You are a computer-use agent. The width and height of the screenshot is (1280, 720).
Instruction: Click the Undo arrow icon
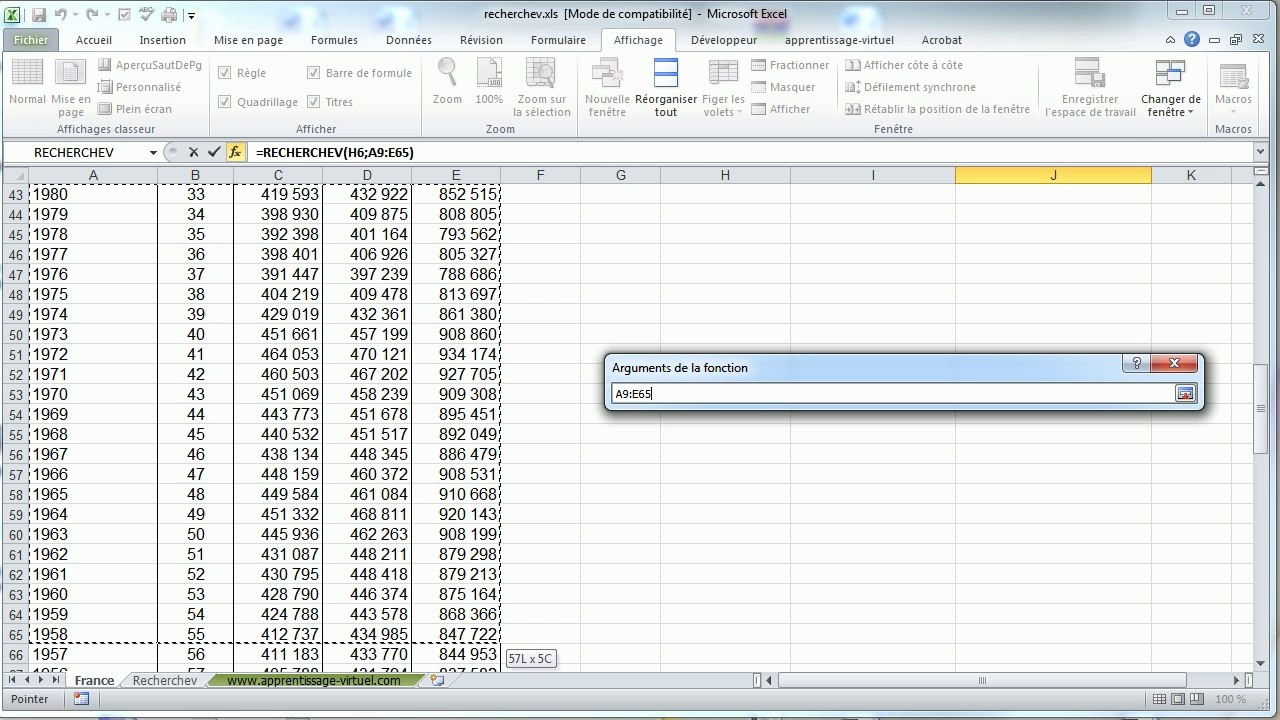point(60,15)
